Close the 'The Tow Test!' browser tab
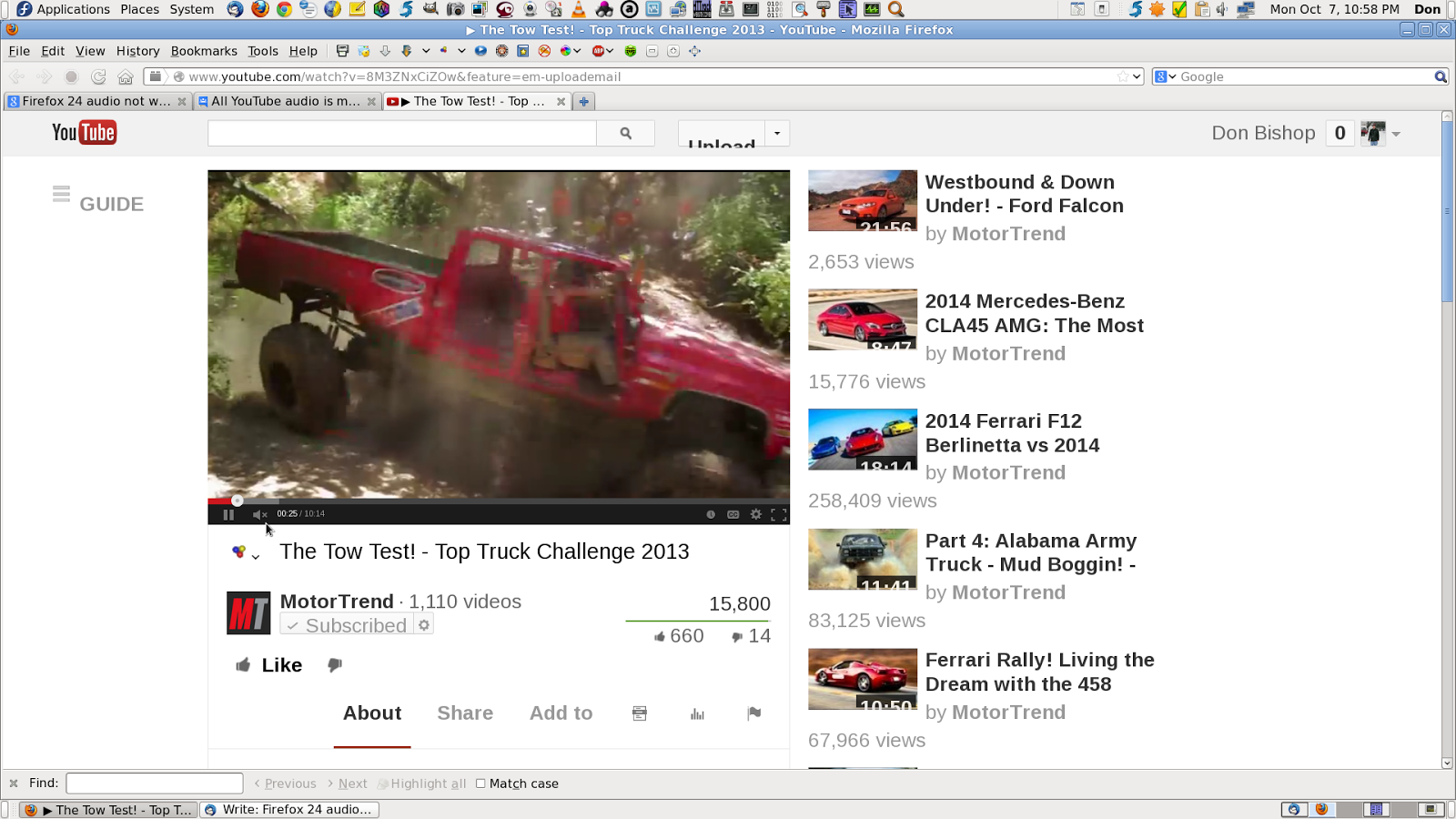The height and width of the screenshot is (819, 1456). point(561,102)
